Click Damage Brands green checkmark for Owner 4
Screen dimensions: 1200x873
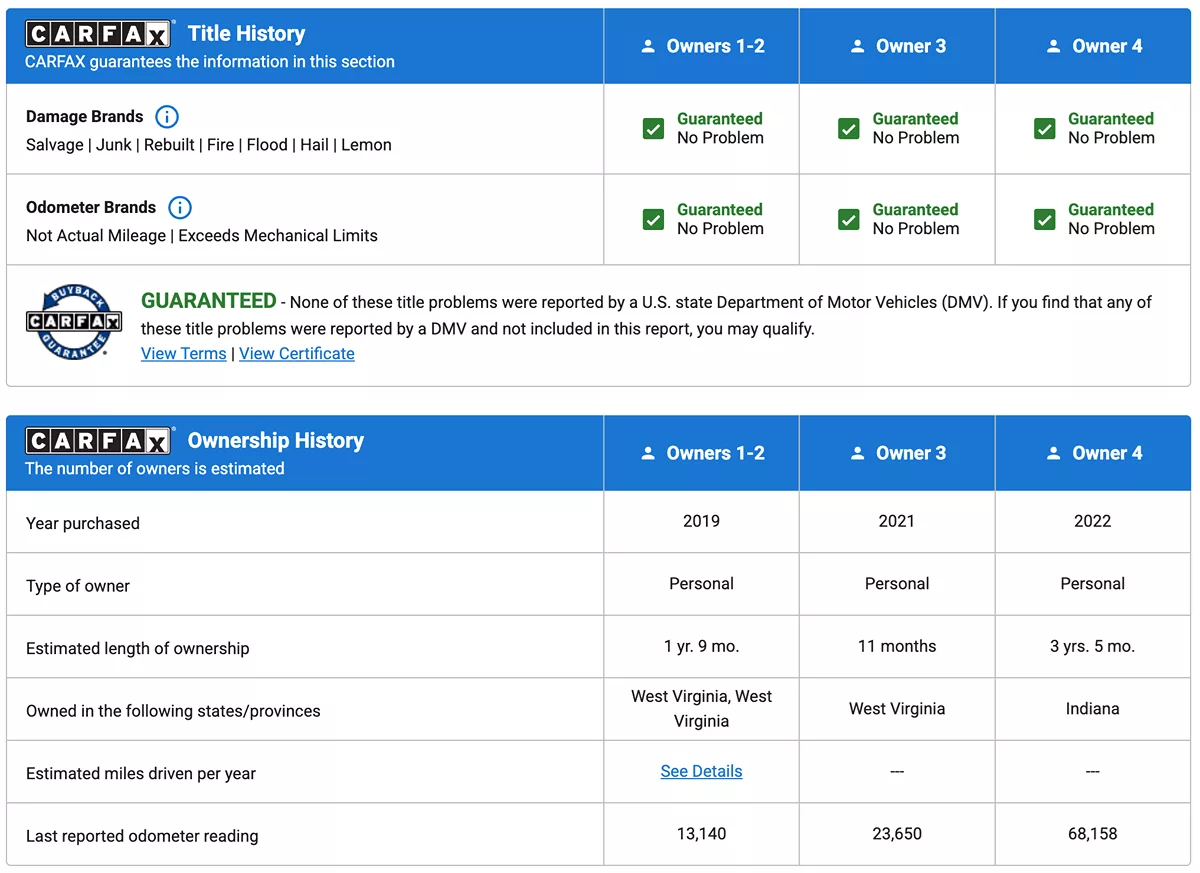pyautogui.click(x=1045, y=129)
